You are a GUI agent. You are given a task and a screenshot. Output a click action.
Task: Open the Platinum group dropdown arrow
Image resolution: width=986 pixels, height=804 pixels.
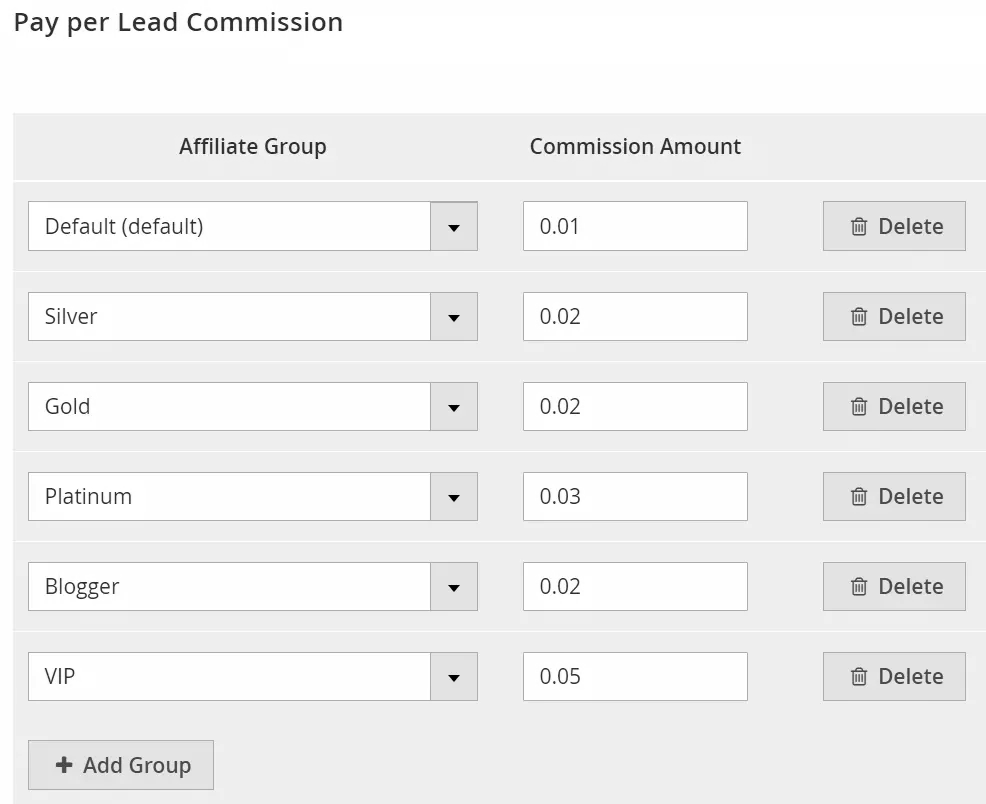(x=454, y=496)
